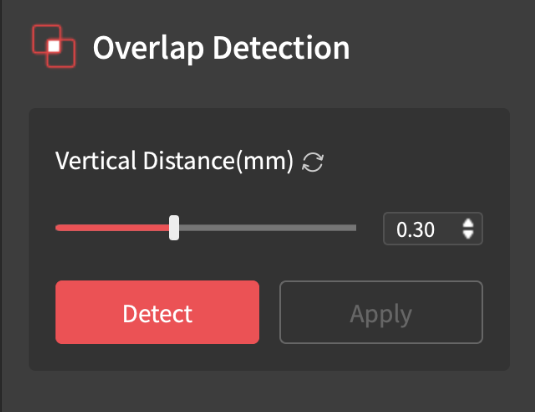Click the slider track midway between handle and right end
Screen dimensions: 536x412
[265, 228]
